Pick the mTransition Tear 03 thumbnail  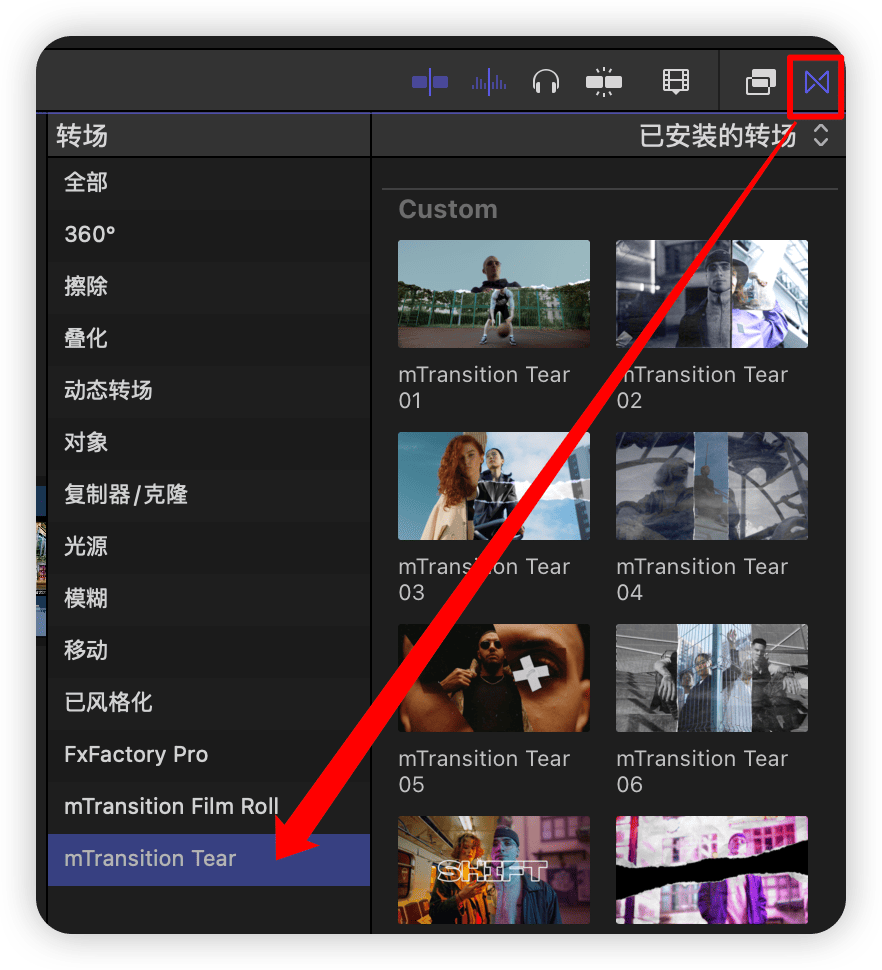[x=494, y=486]
